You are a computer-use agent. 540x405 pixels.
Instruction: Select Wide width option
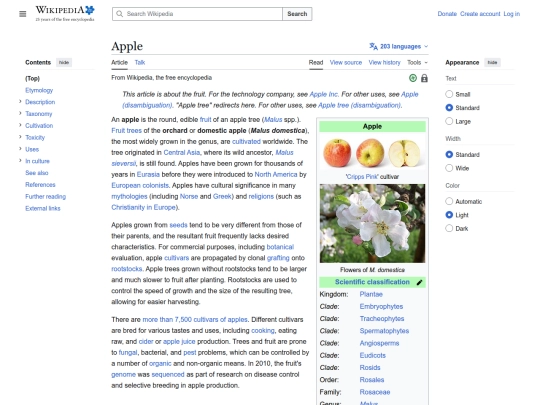tap(449, 168)
